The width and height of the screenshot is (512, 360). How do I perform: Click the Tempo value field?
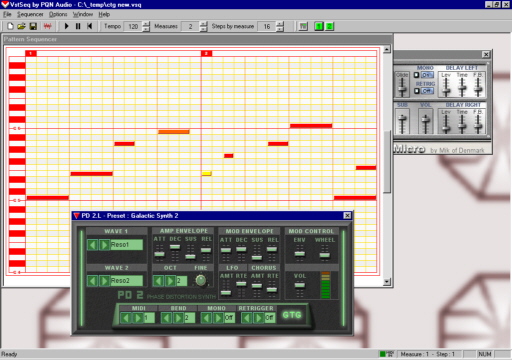pyautogui.click(x=133, y=26)
